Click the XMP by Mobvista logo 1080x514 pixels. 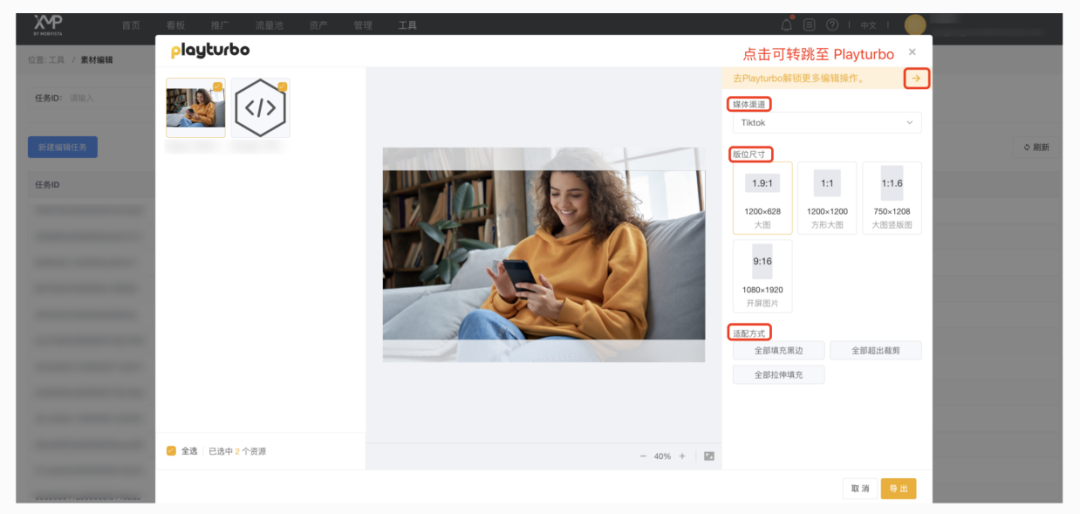[48, 25]
